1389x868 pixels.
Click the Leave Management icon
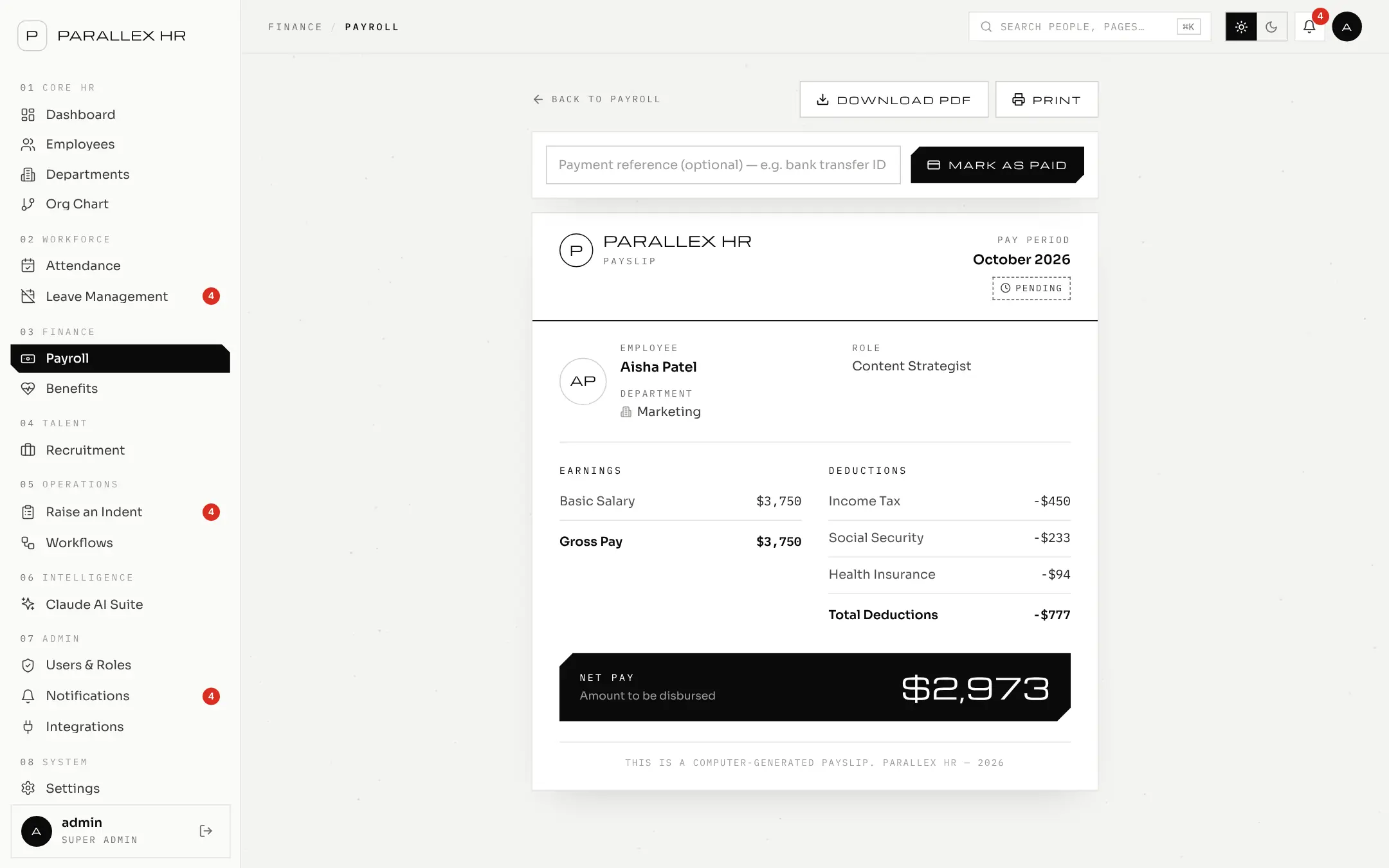coord(28,296)
